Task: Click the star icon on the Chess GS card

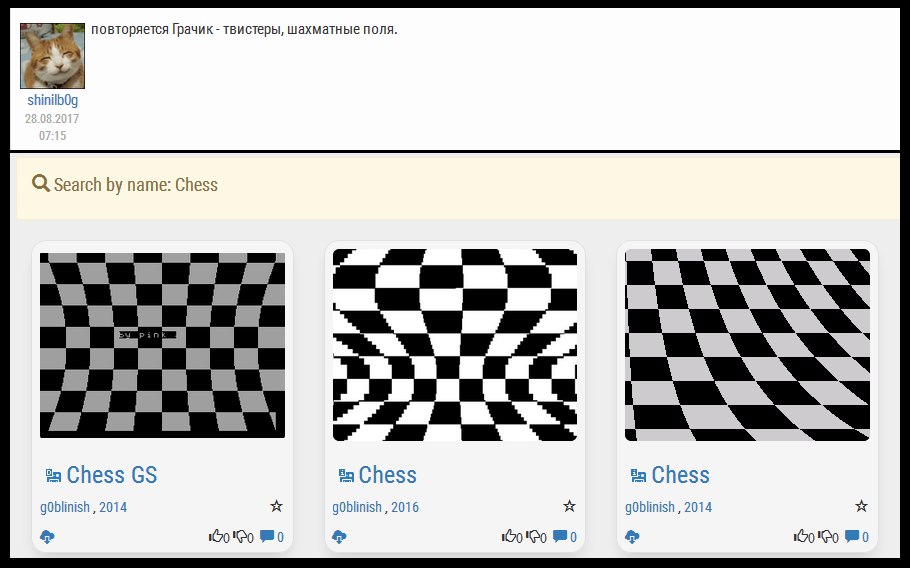Action: 277,507
